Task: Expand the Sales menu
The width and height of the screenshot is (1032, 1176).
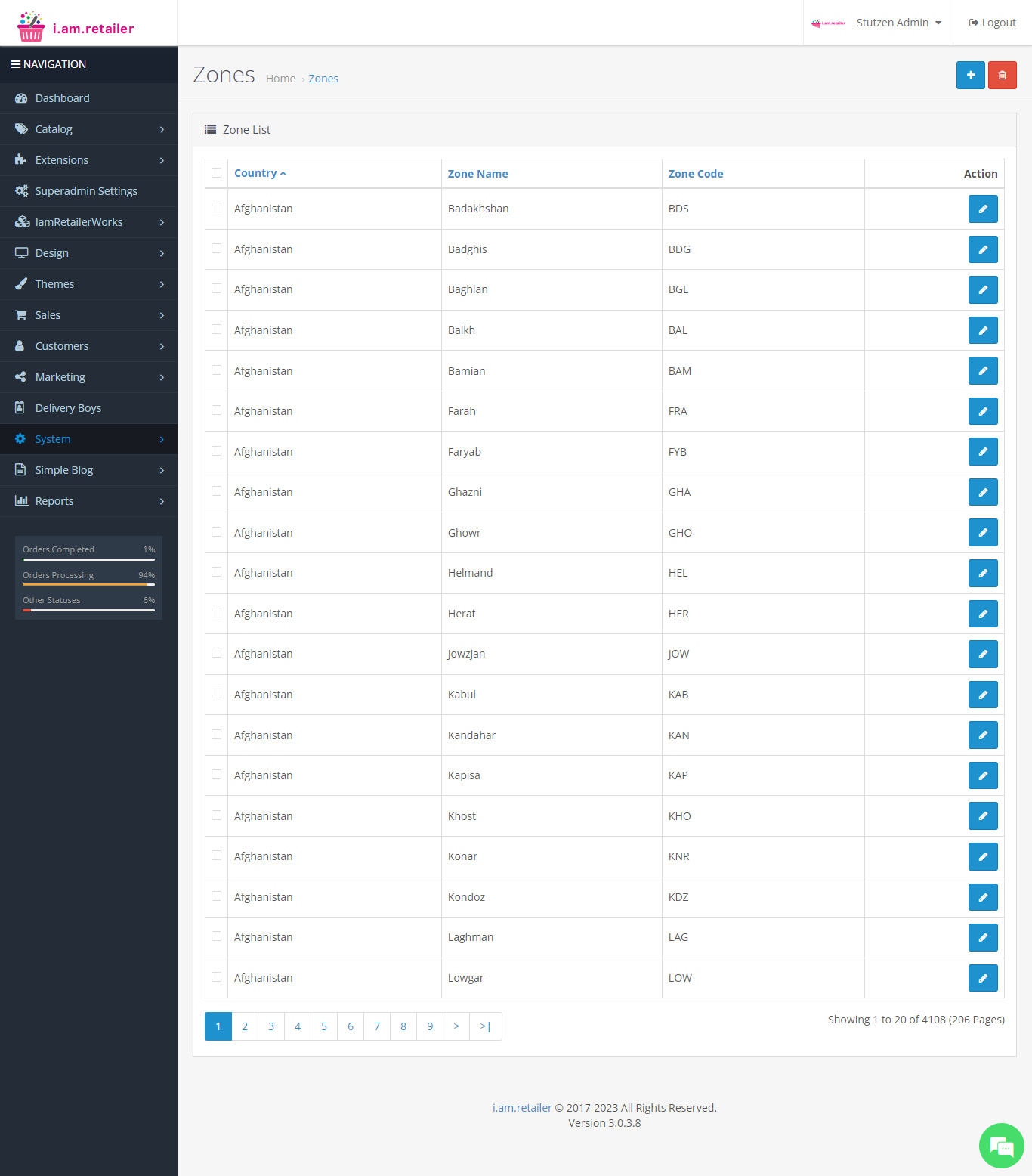Action: (88, 315)
